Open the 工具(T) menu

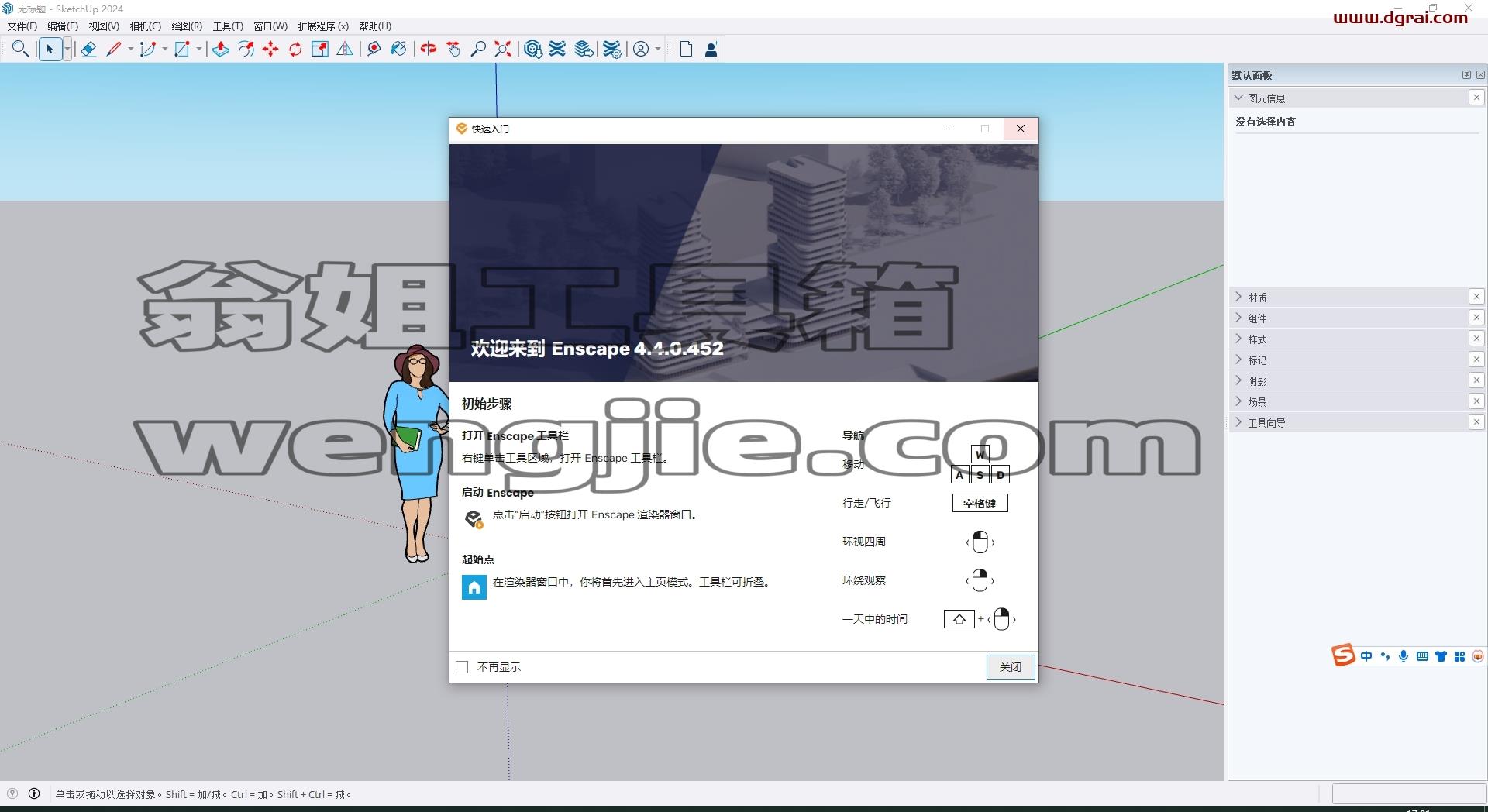tap(228, 26)
